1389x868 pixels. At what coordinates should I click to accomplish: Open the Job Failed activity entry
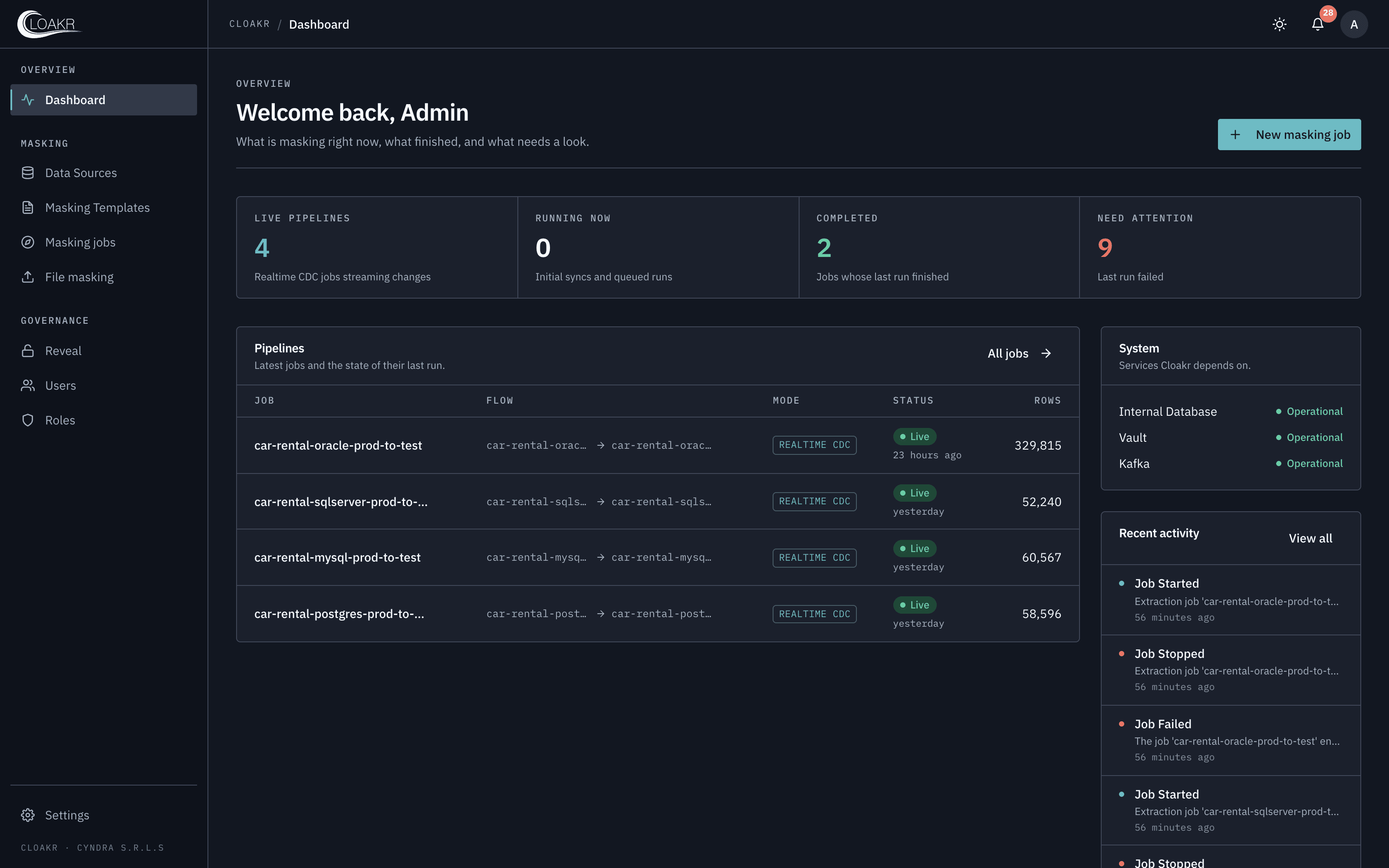(x=1231, y=740)
